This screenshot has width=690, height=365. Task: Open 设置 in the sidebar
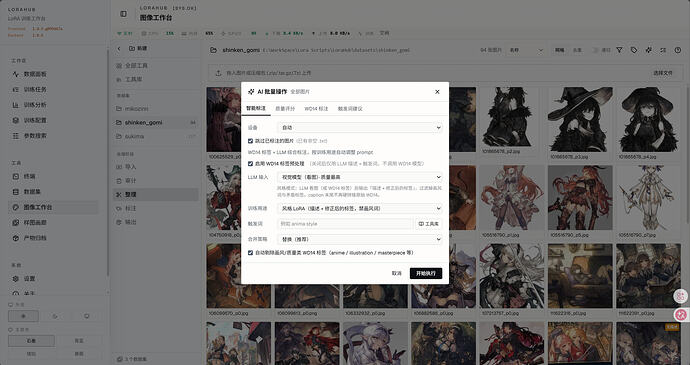pos(53,278)
